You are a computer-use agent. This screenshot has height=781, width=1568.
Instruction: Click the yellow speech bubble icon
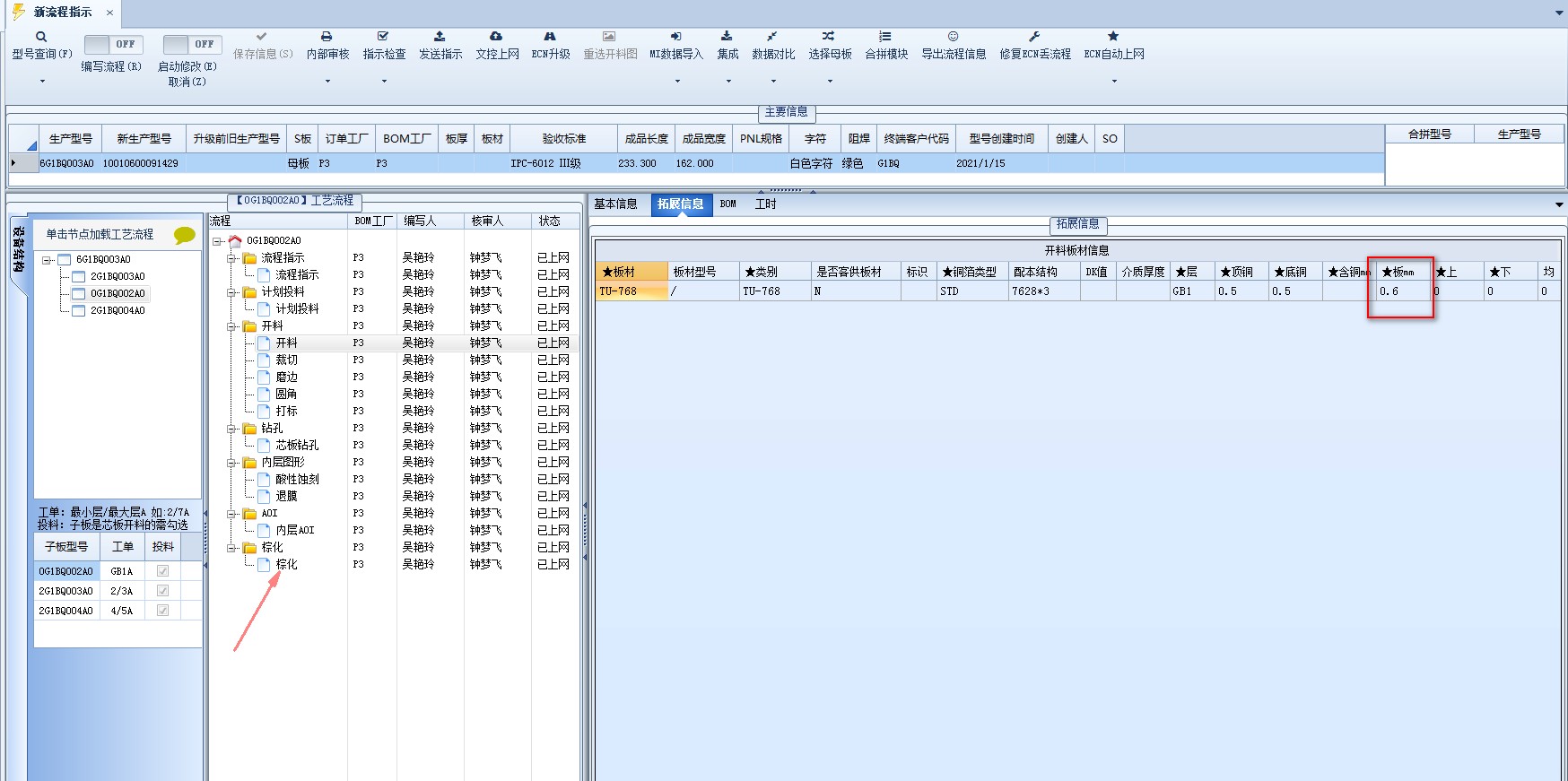click(185, 236)
